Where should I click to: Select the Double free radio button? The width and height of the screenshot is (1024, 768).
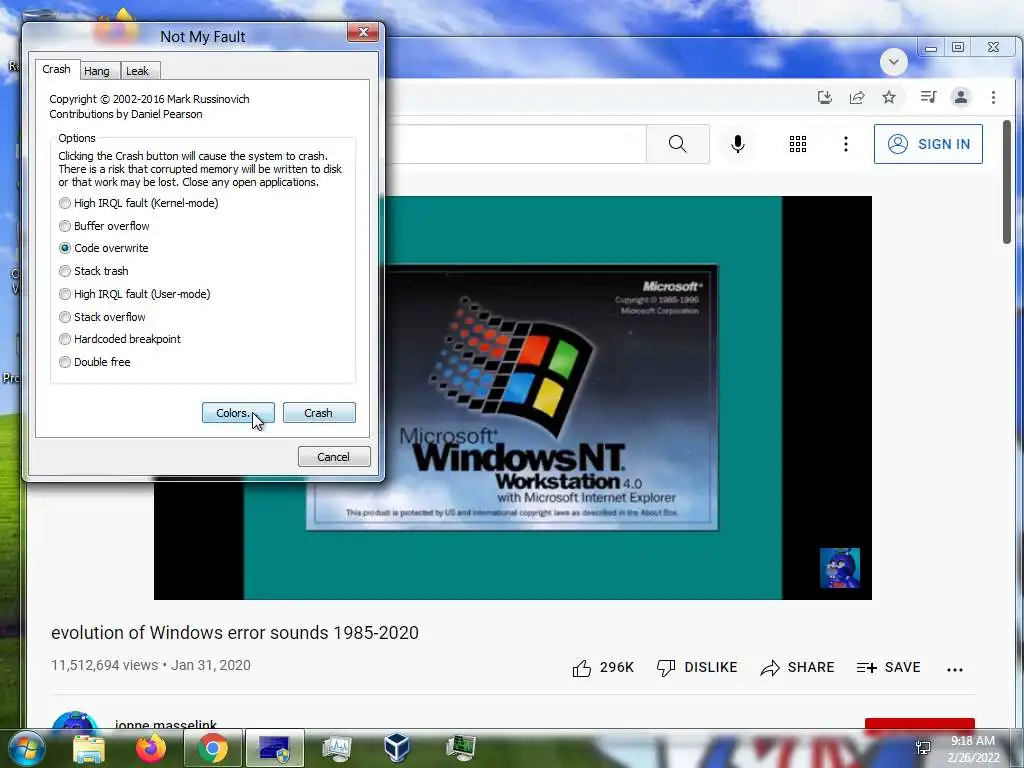[95, 362]
